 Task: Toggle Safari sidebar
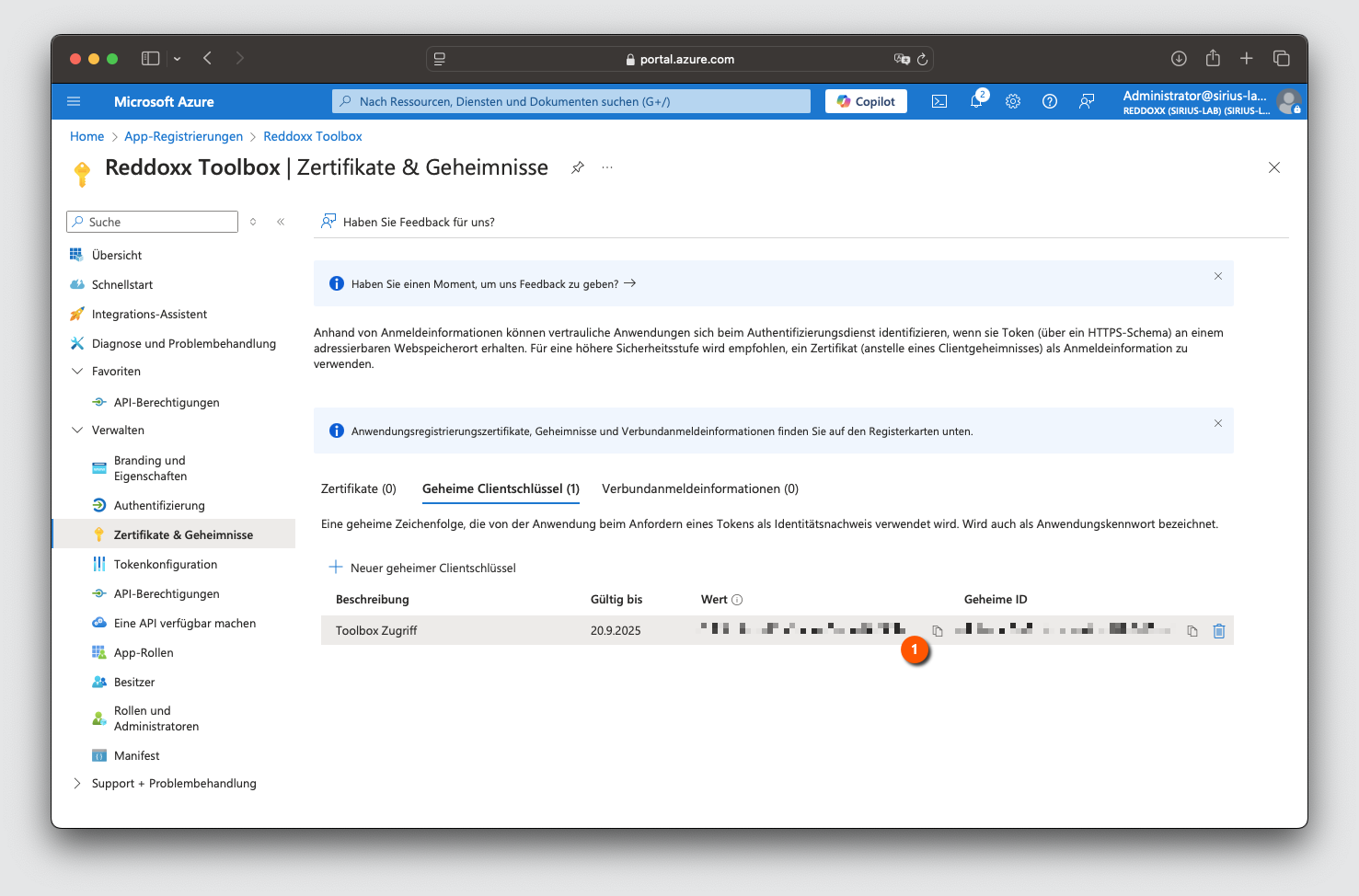point(150,58)
